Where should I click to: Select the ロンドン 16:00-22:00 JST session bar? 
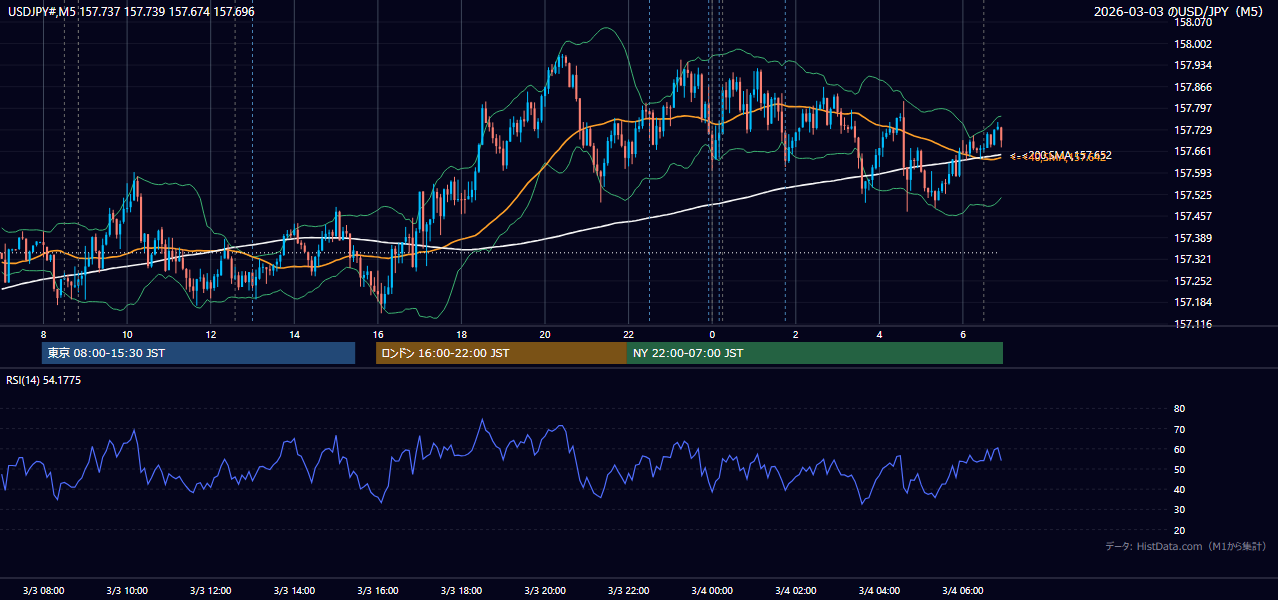(x=501, y=353)
